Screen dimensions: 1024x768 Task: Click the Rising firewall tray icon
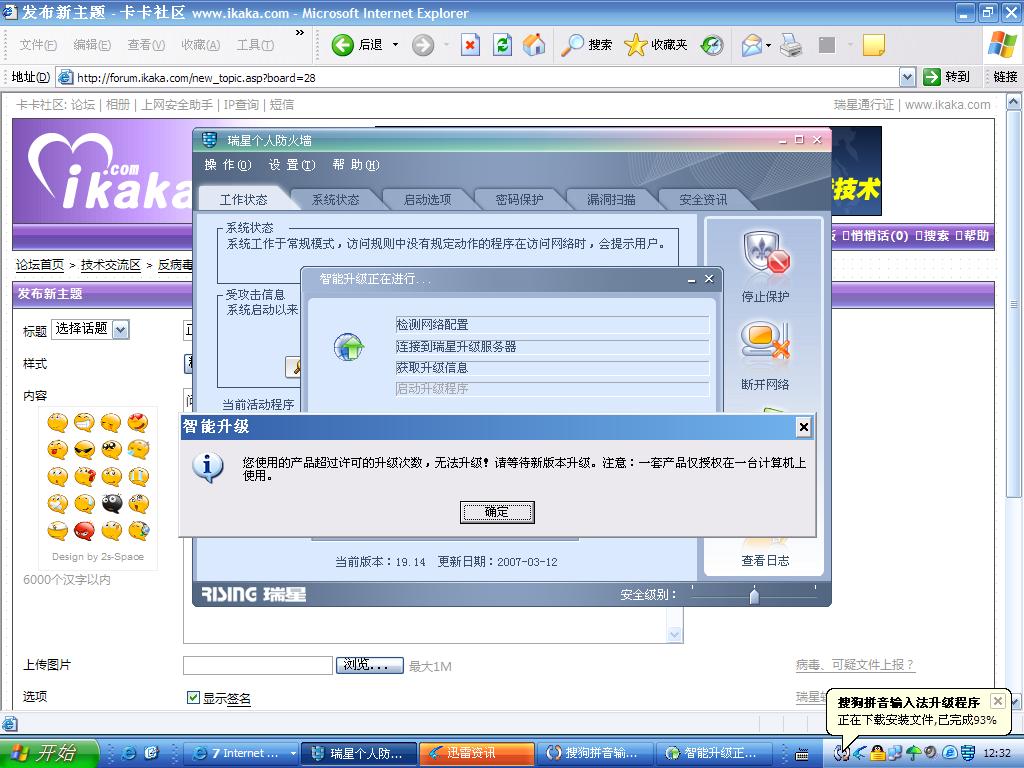tap(968, 753)
